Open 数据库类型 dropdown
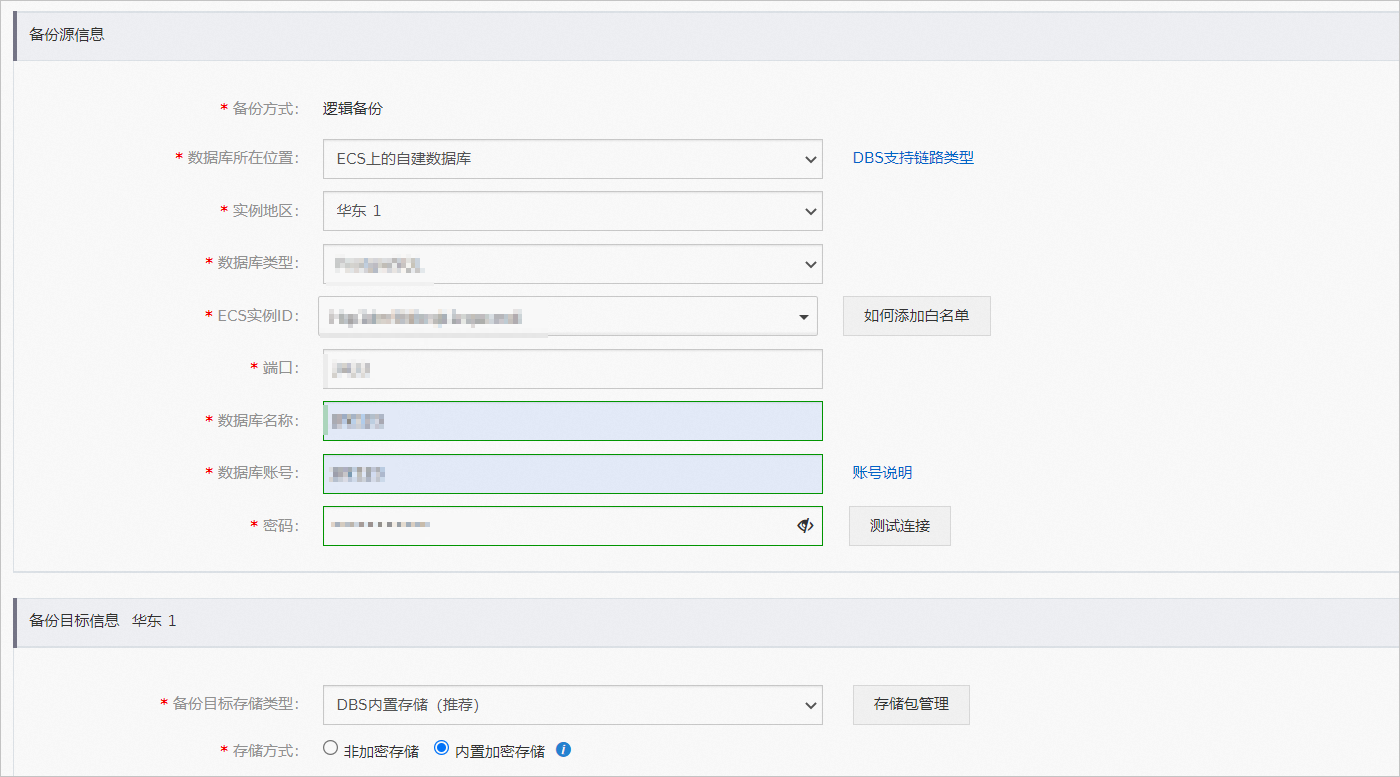 573,264
